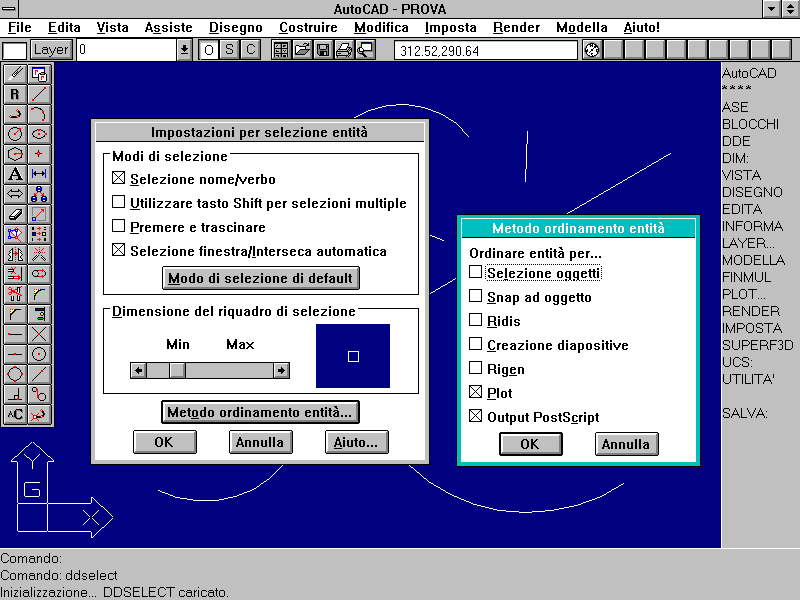
Task: Check Selezione oggetti in ordering dialog
Action: point(476,272)
